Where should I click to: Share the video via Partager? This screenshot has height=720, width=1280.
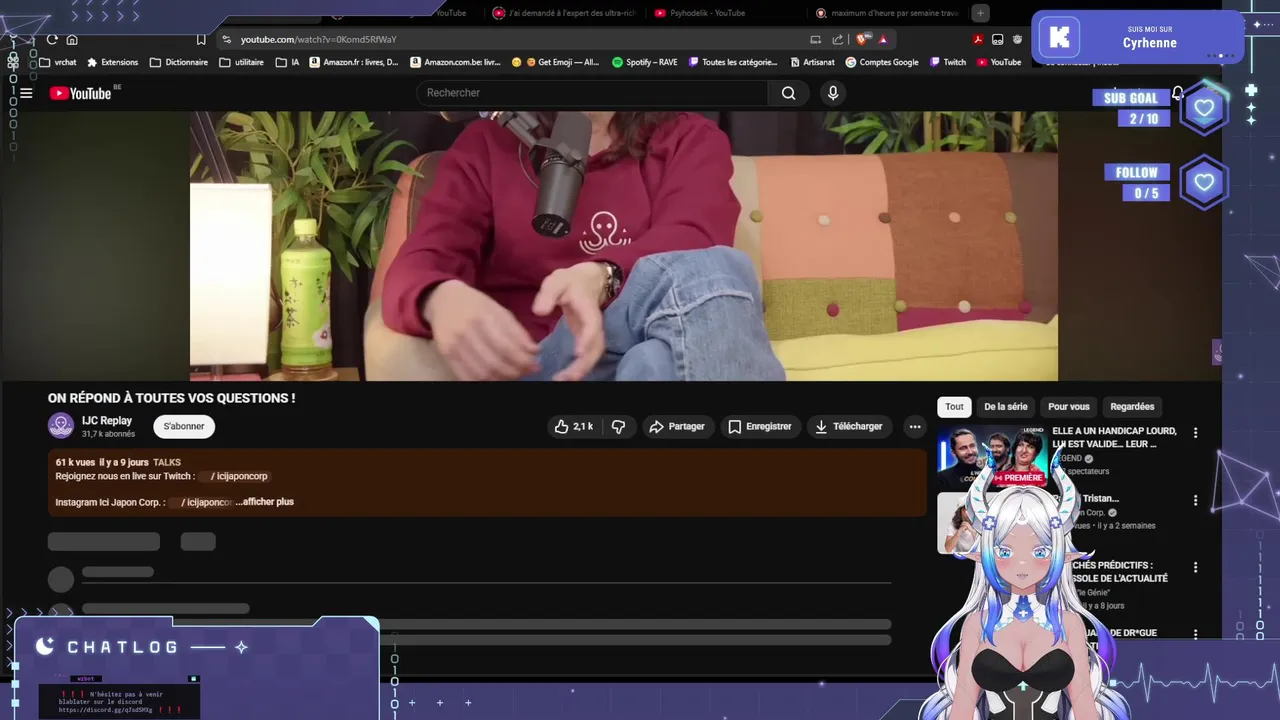(677, 426)
